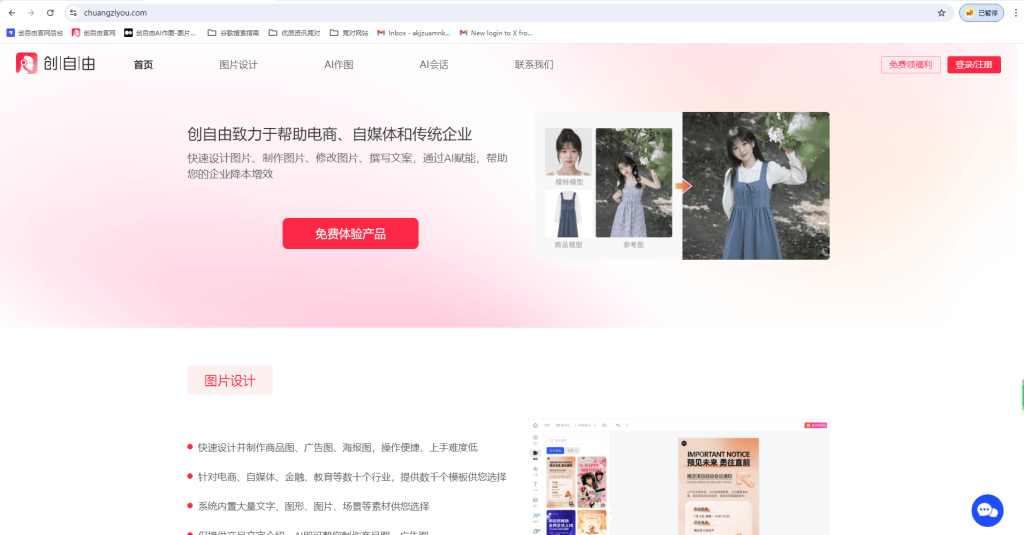Switch to the AI作图 navigation item
This screenshot has height=535, width=1024.
pyautogui.click(x=338, y=65)
